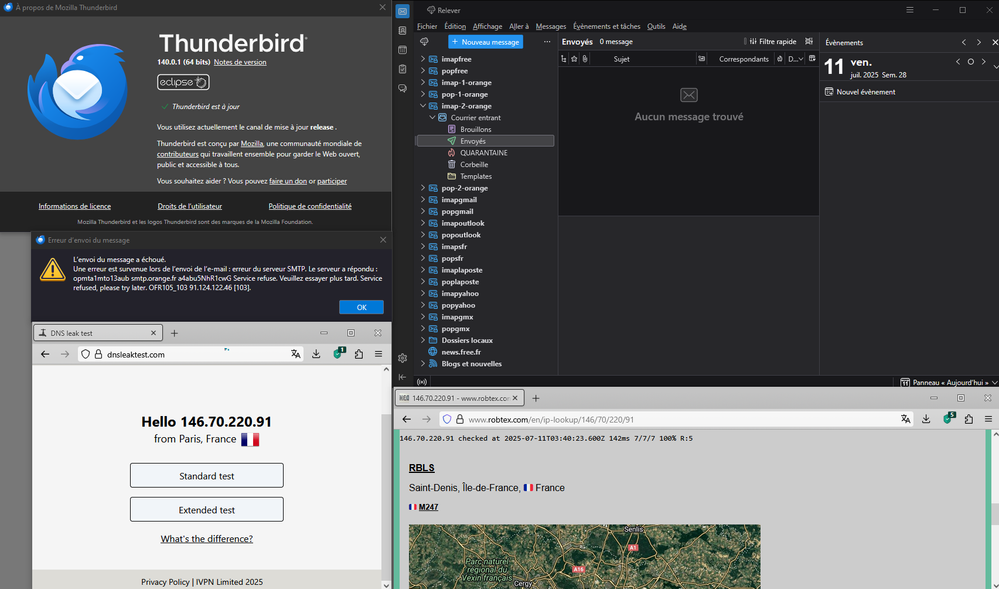This screenshot has height=589, width=999.
Task: Open the Tasks space in sidebar
Action: (x=402, y=69)
